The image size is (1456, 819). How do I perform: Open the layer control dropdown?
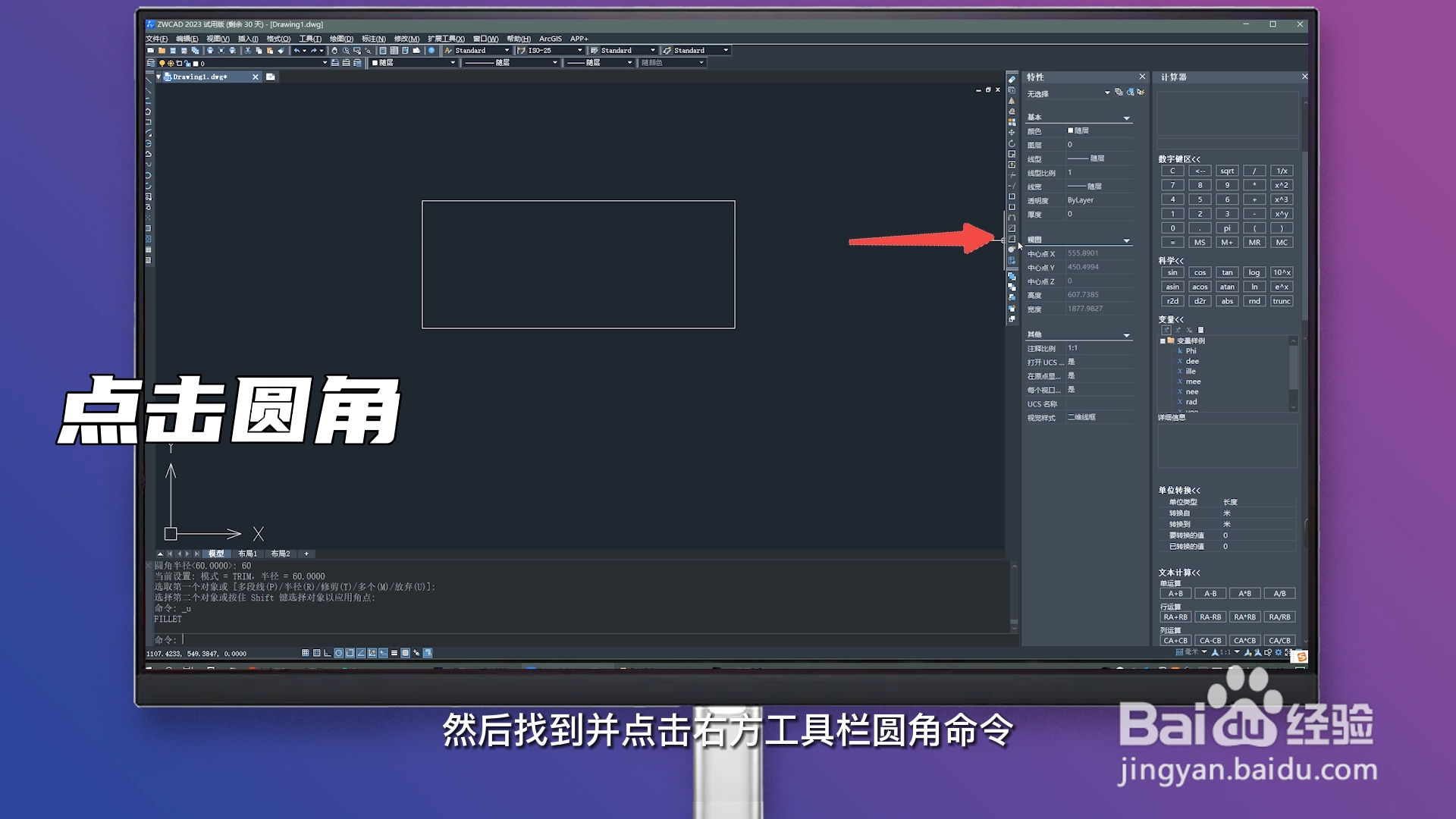(325, 62)
